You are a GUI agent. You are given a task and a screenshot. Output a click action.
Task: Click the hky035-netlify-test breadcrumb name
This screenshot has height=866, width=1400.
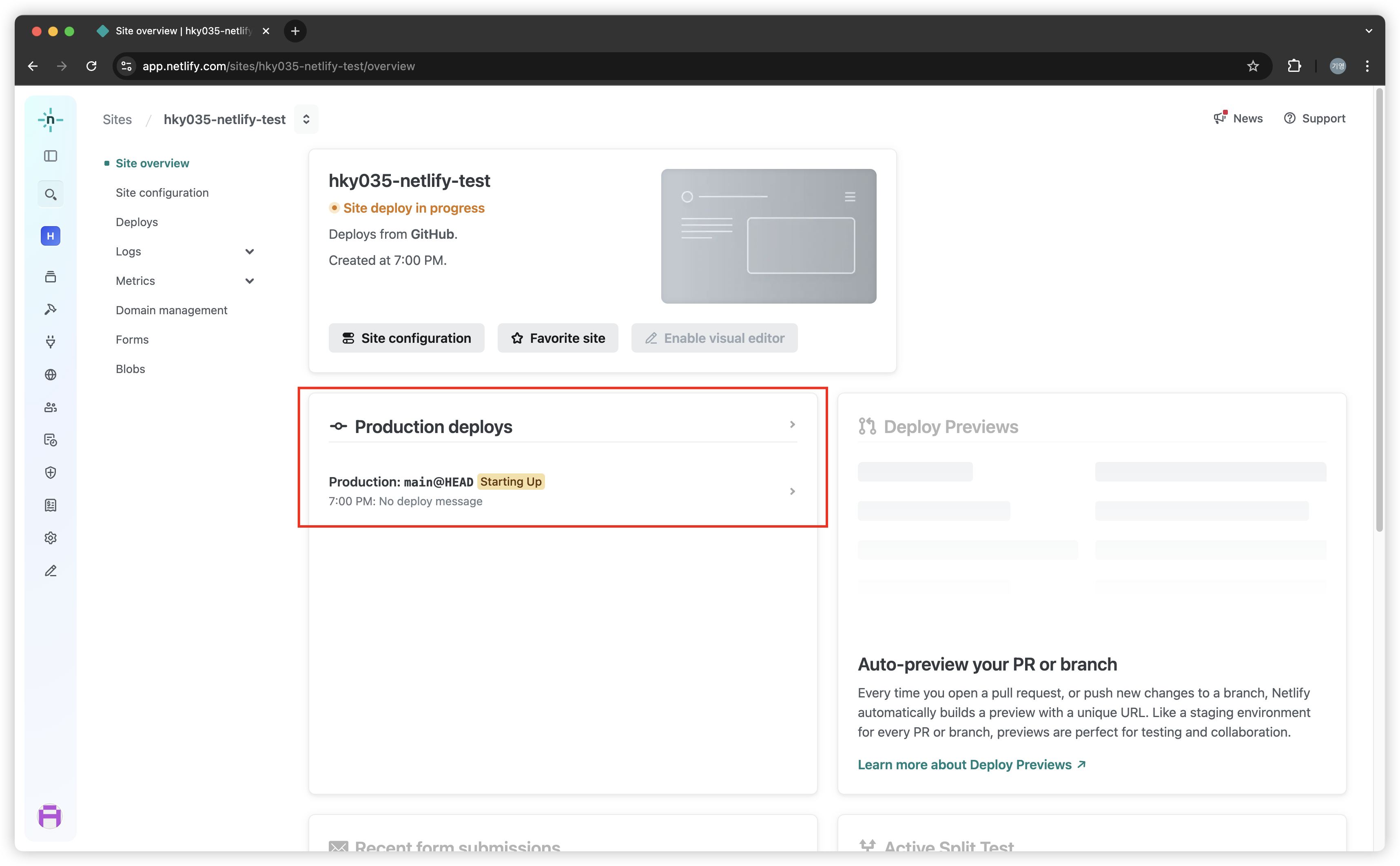pos(224,119)
